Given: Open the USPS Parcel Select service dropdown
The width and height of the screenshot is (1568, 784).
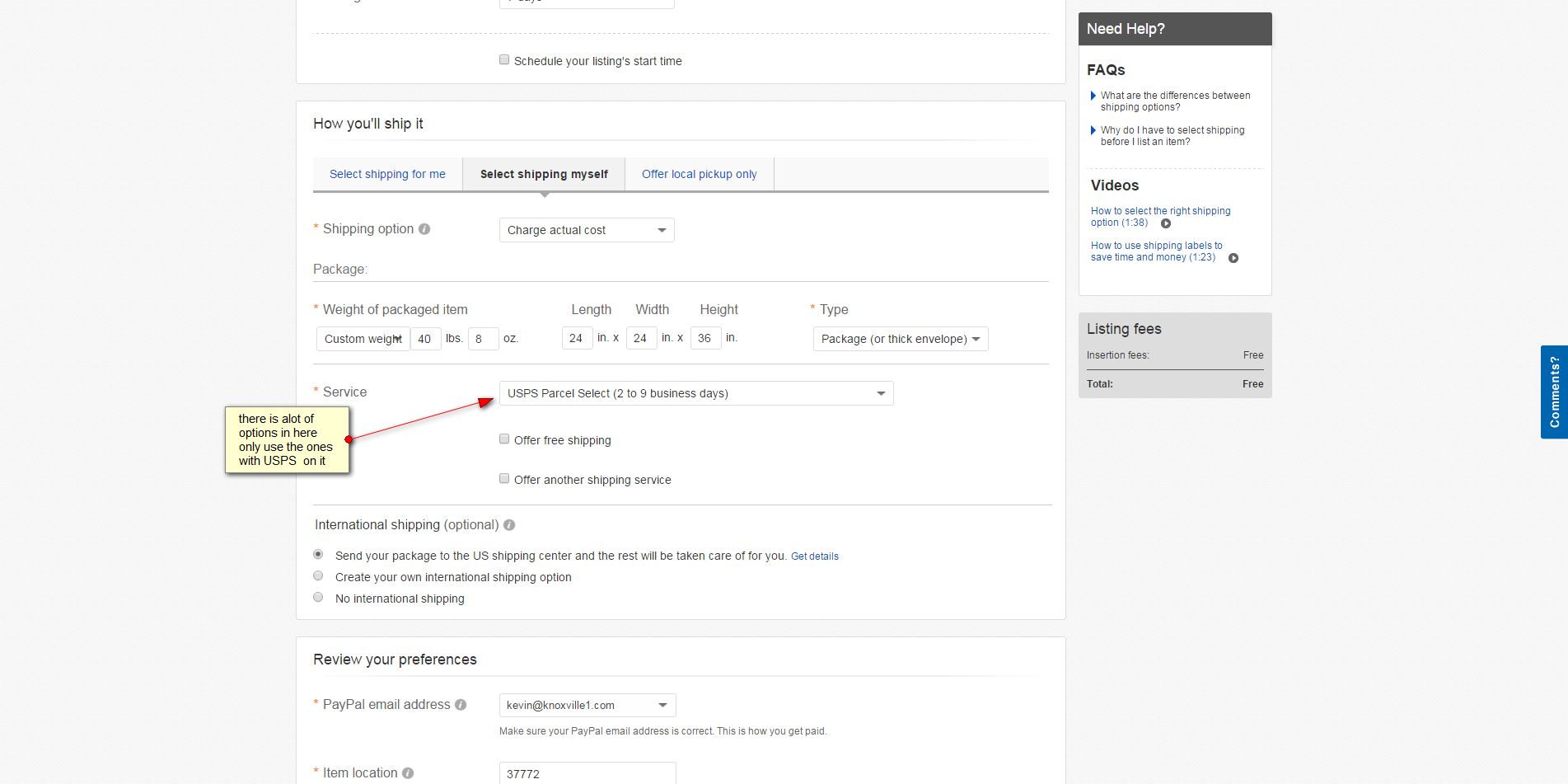Looking at the screenshot, I should [x=696, y=393].
